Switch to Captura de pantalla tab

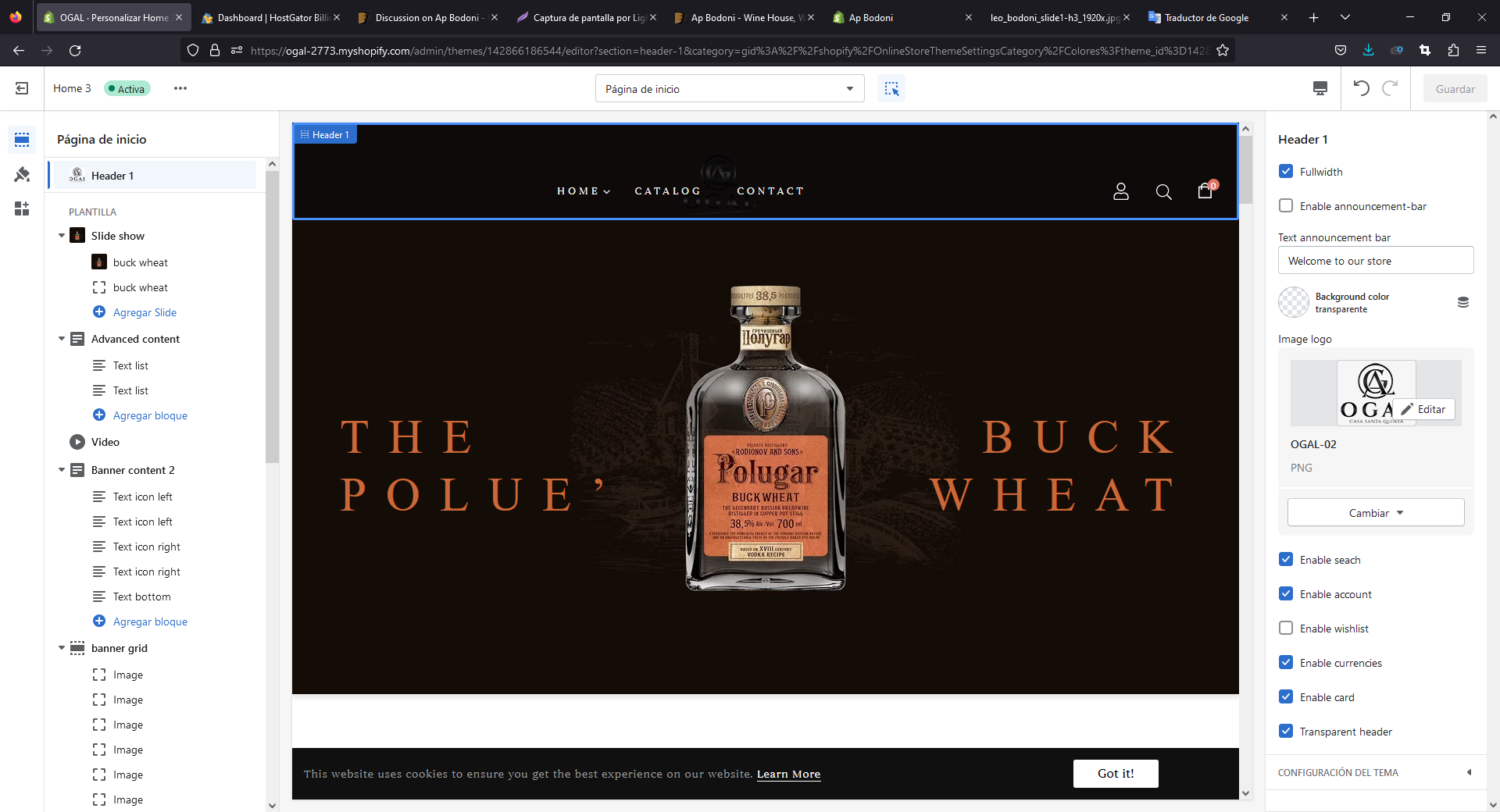tap(586, 17)
